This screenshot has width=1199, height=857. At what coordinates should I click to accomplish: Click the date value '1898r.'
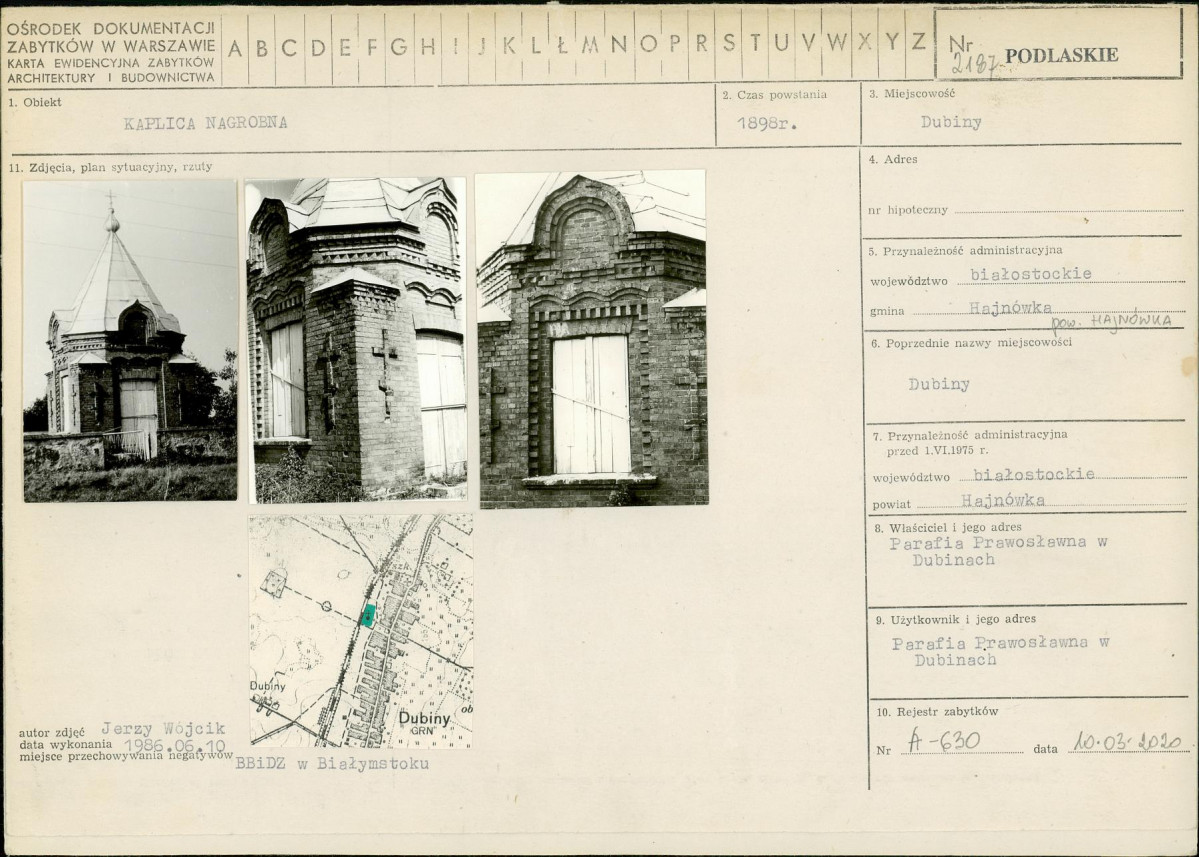pos(767,123)
